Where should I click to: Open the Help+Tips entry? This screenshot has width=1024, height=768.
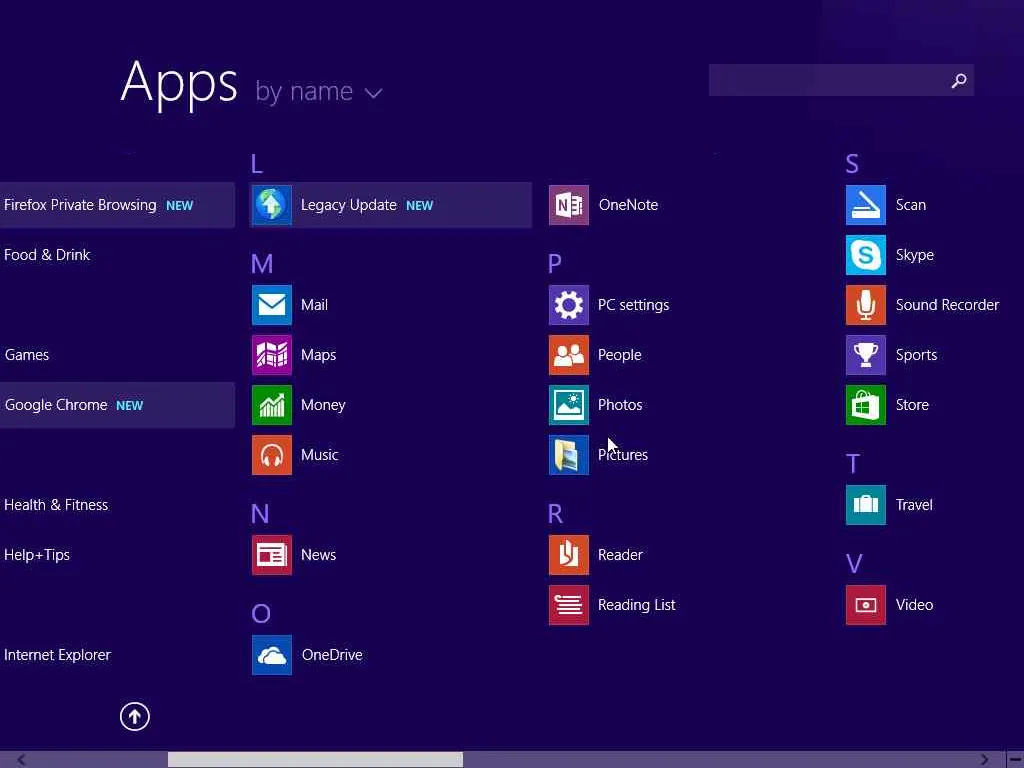pyautogui.click(x=37, y=555)
